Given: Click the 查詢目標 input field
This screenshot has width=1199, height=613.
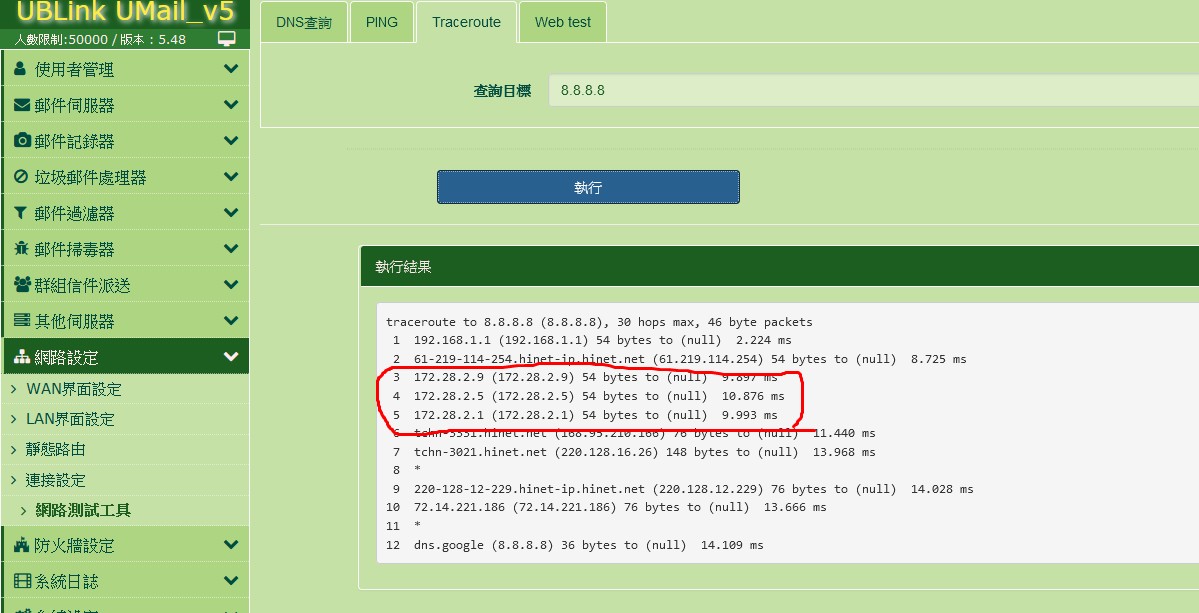Looking at the screenshot, I should pos(870,90).
